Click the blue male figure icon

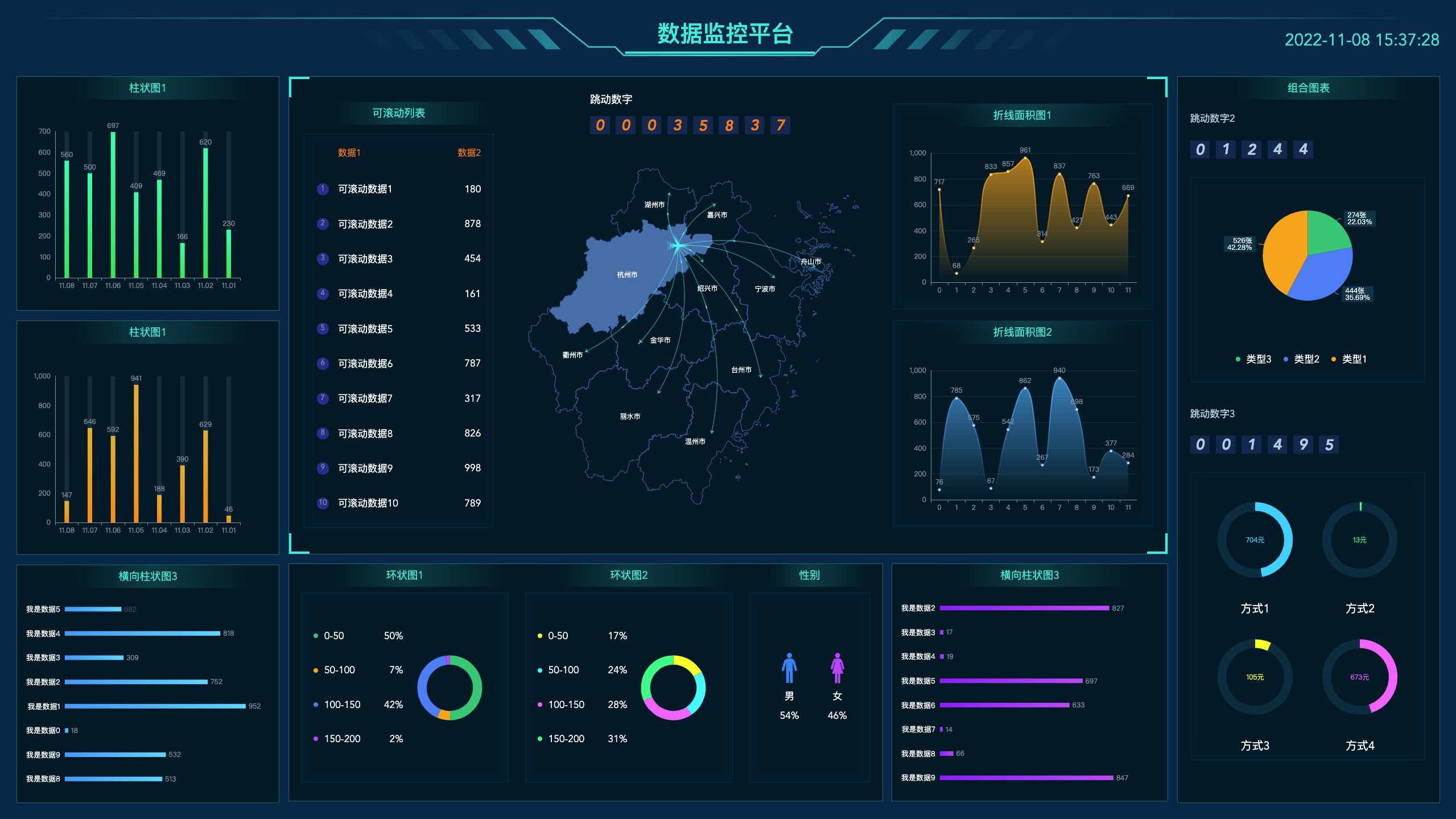(x=789, y=668)
